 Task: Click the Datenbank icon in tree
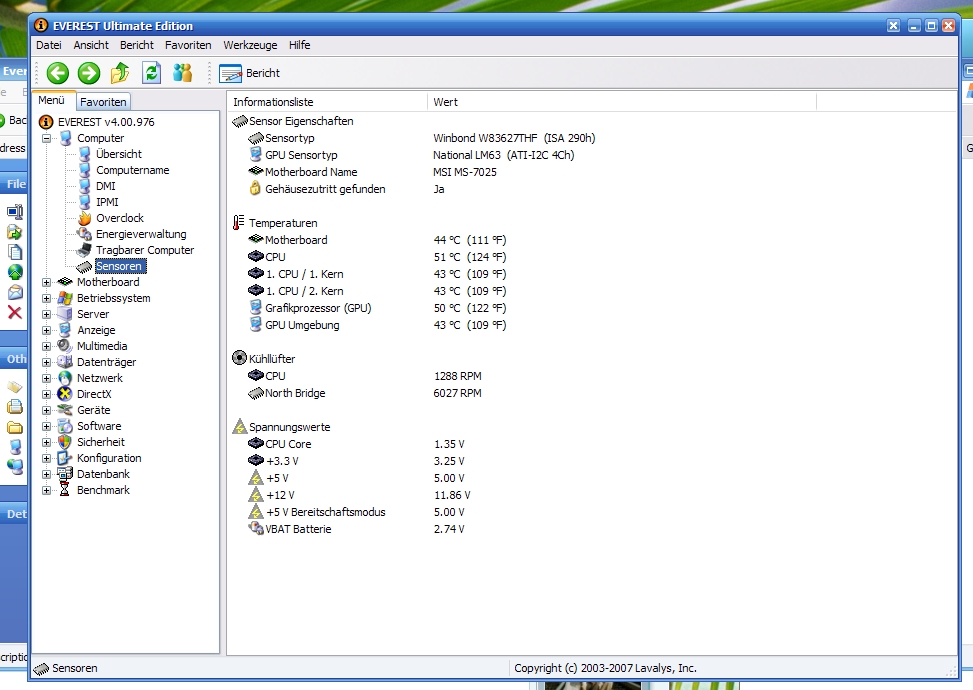click(x=65, y=474)
